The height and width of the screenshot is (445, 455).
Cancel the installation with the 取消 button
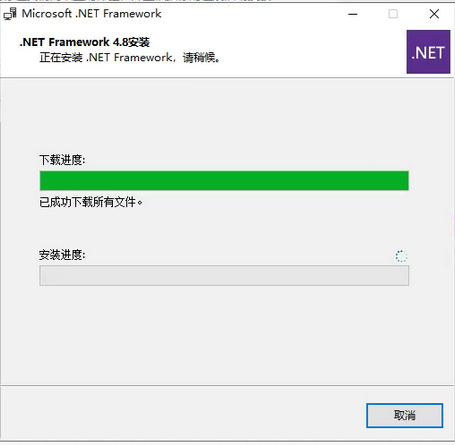405,415
